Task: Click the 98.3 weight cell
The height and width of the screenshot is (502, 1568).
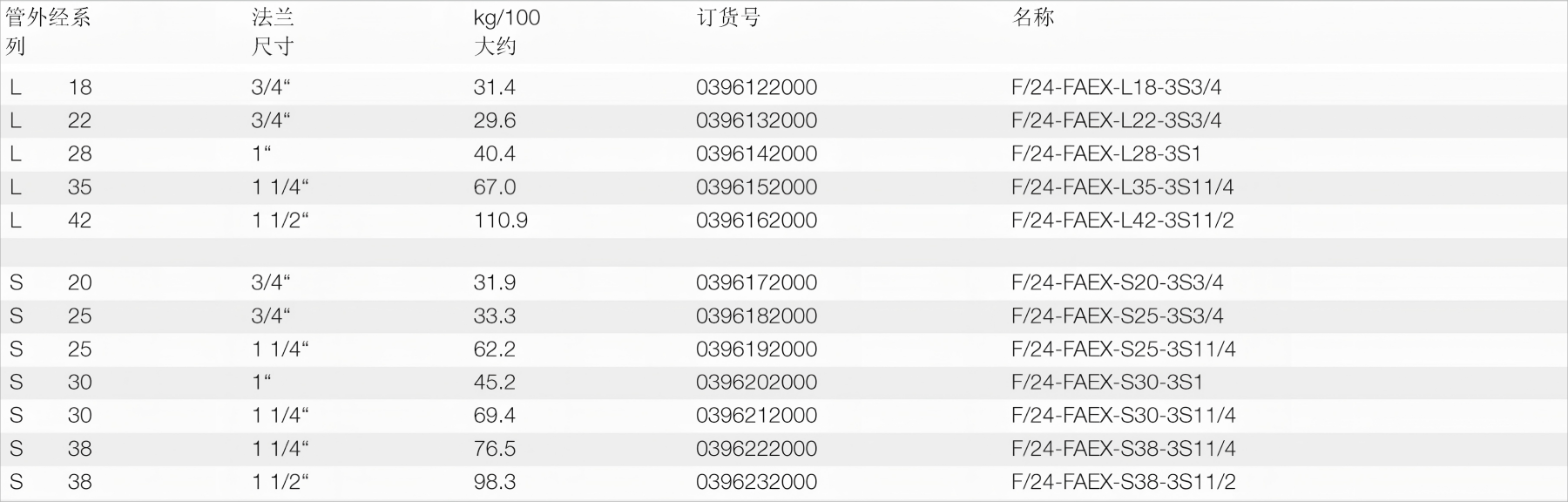Action: (x=494, y=482)
